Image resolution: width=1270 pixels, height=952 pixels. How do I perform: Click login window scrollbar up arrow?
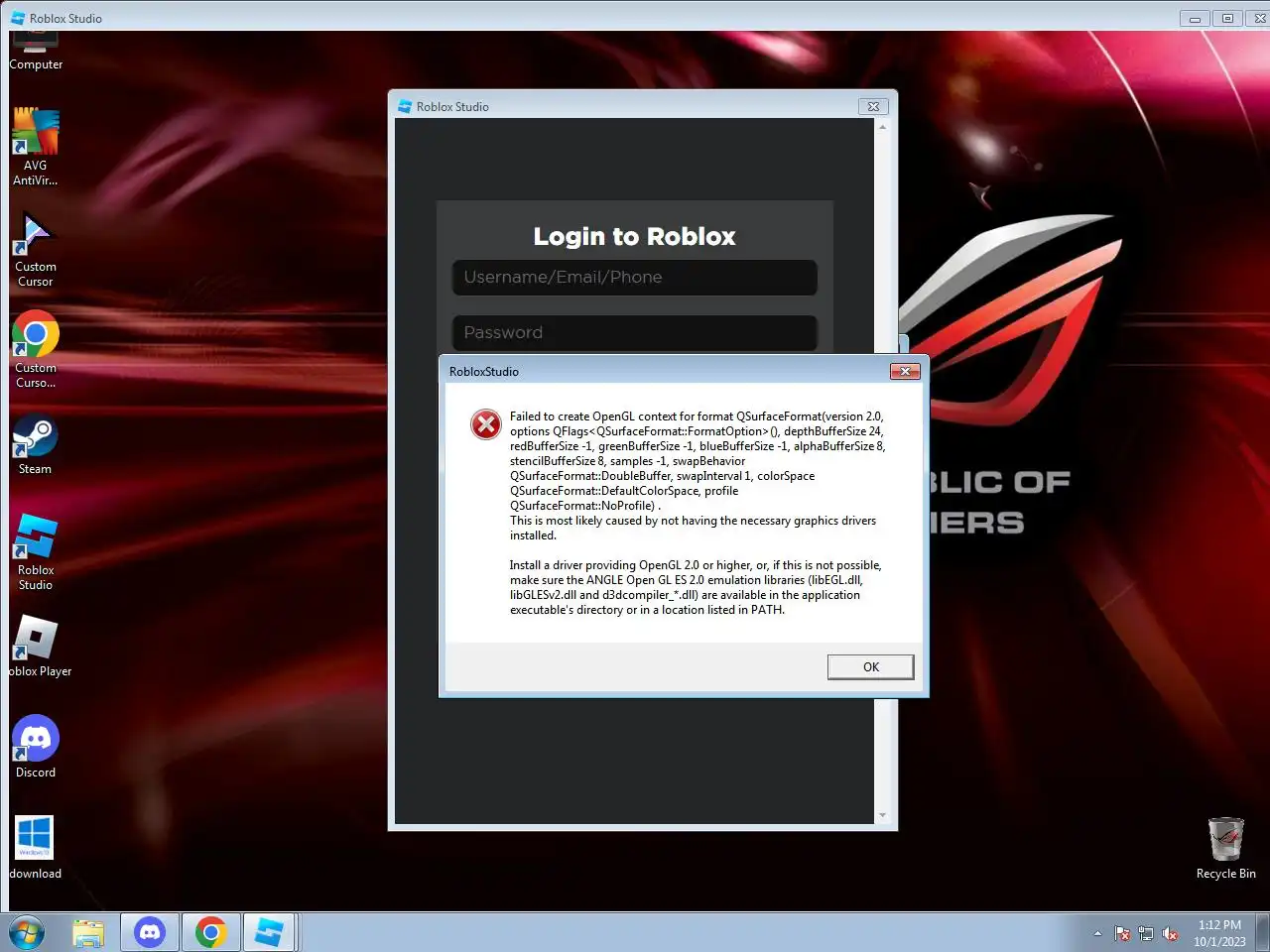pyautogui.click(x=882, y=127)
